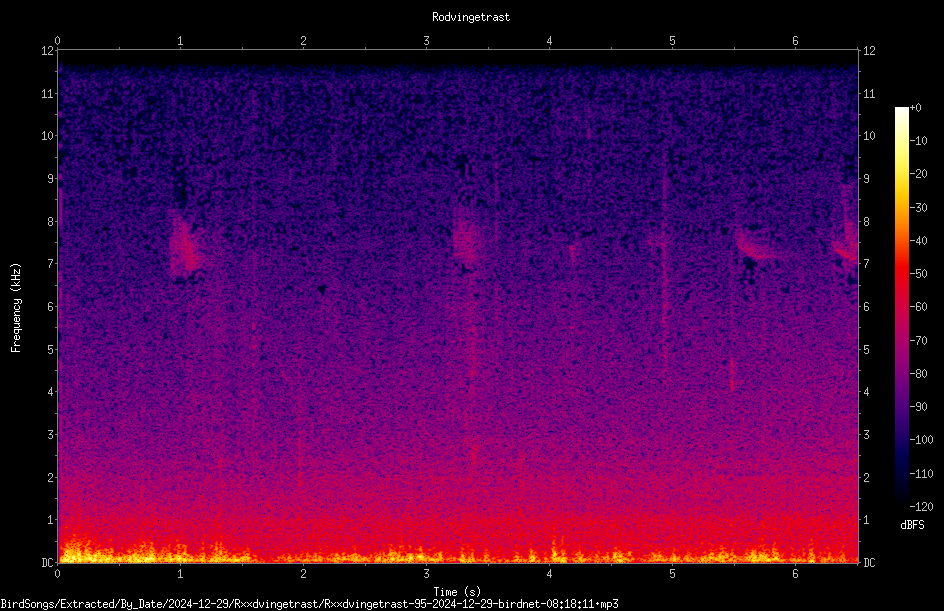Click the dBFS color scale bar
The width and height of the screenshot is (944, 611).
click(901, 306)
